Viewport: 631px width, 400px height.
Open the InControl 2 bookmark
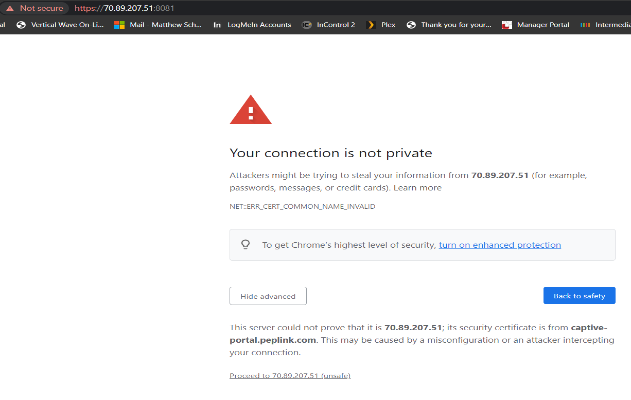tap(329, 25)
